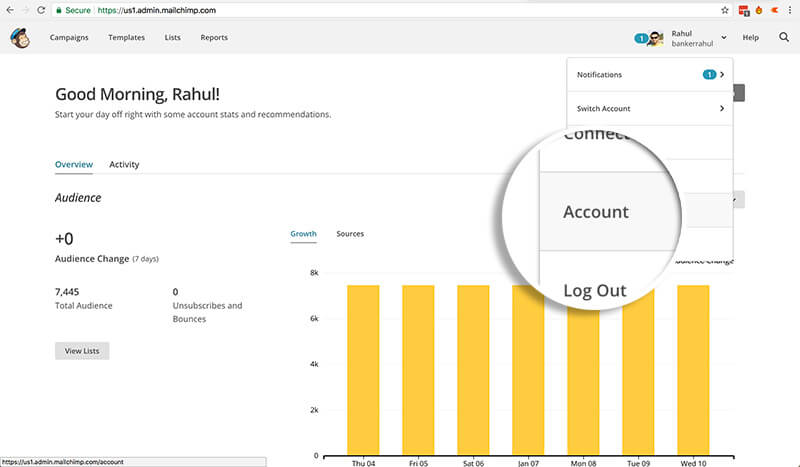
Task: Open the Templates menu
Action: pyautogui.click(x=127, y=37)
